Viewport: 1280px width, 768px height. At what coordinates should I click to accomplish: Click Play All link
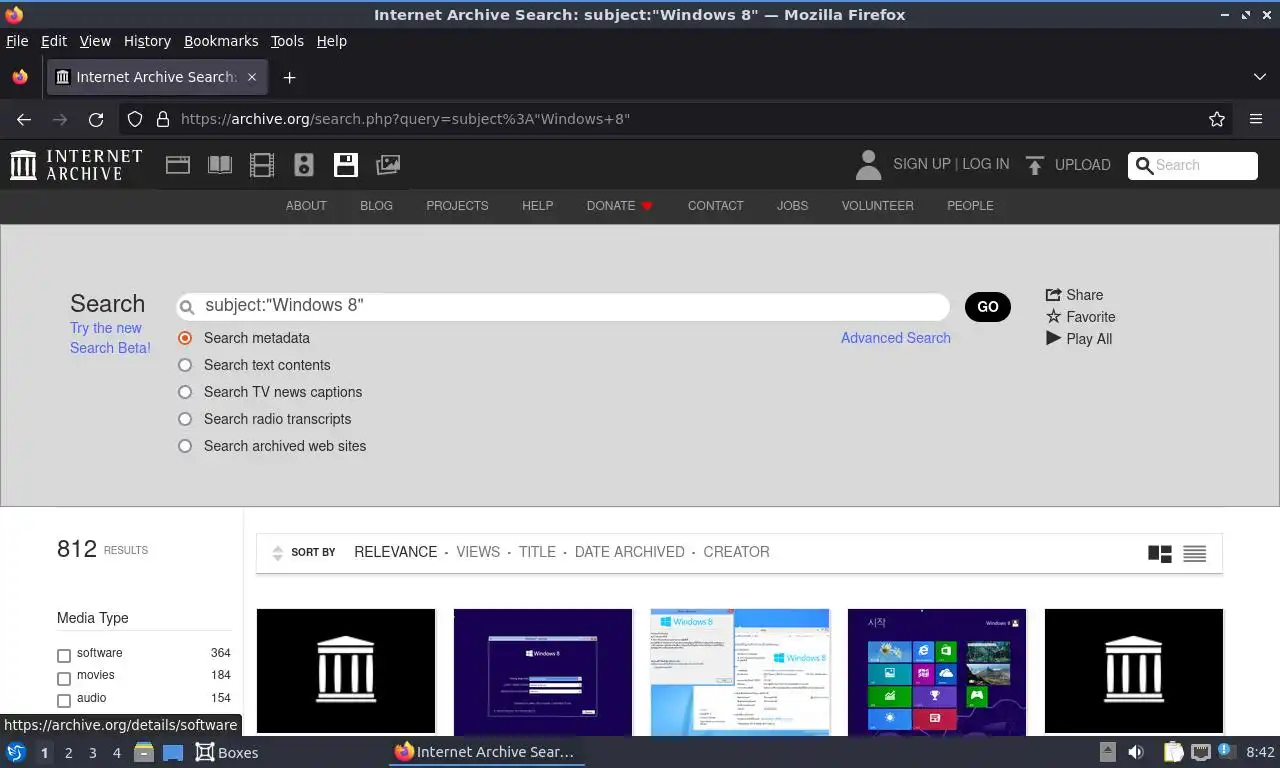pos(1079,339)
